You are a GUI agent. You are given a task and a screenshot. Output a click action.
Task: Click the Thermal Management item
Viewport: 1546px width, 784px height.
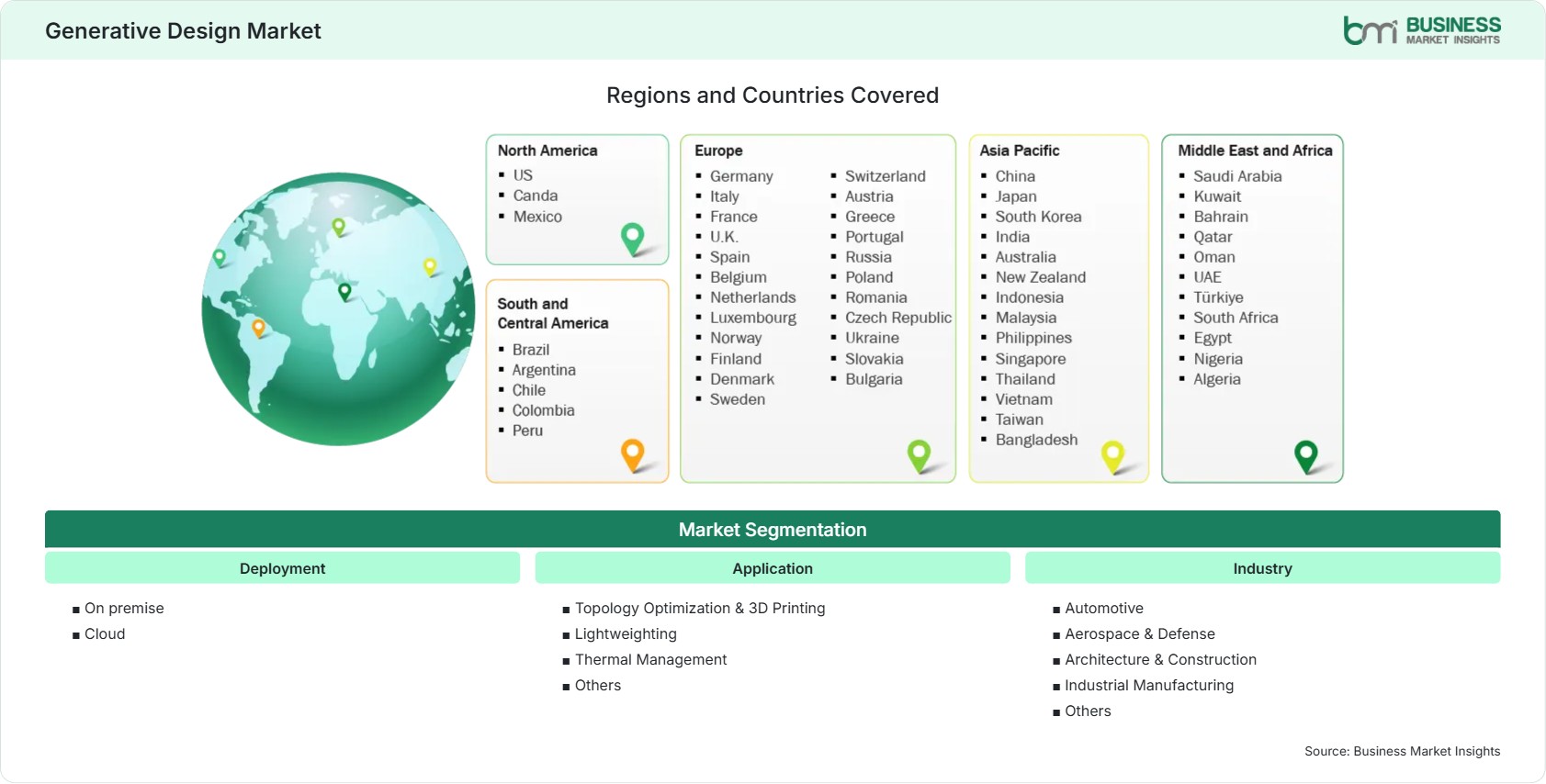click(x=650, y=660)
